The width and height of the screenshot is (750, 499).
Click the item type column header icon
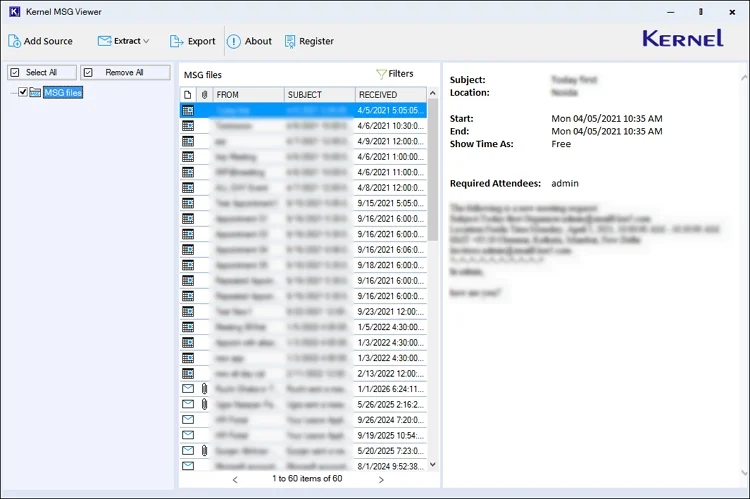188,95
